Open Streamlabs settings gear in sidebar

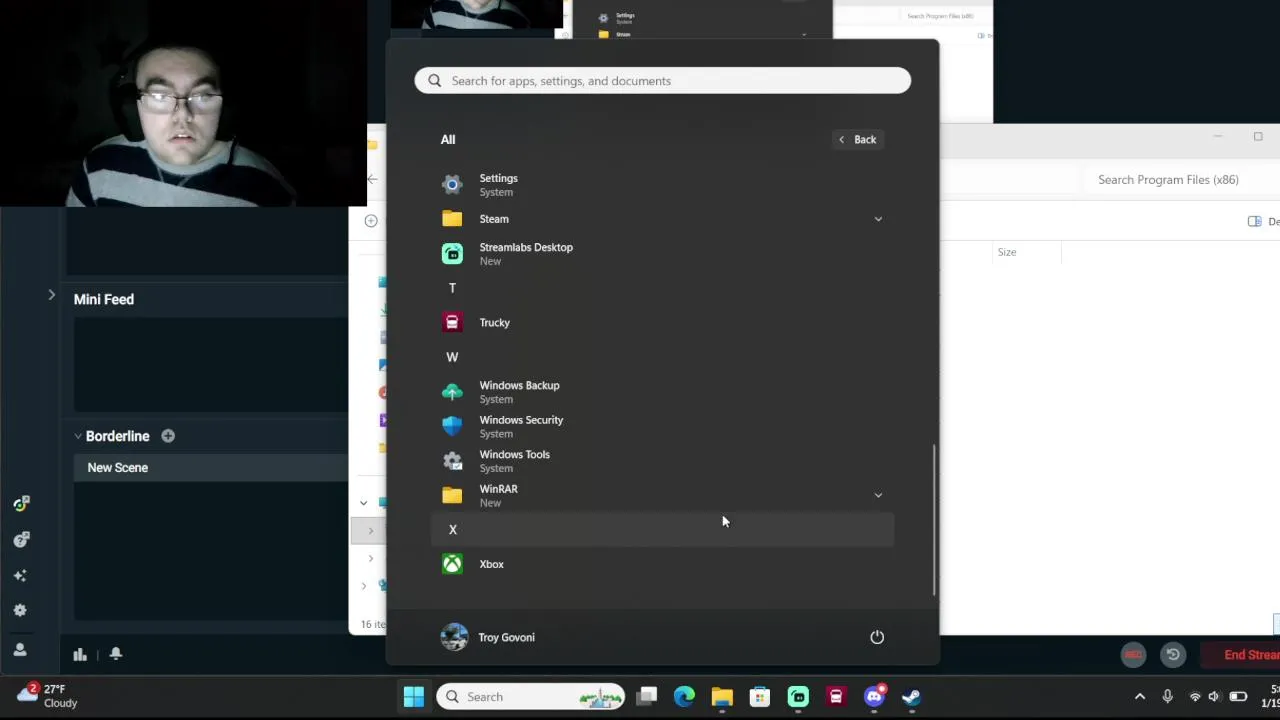(x=20, y=610)
